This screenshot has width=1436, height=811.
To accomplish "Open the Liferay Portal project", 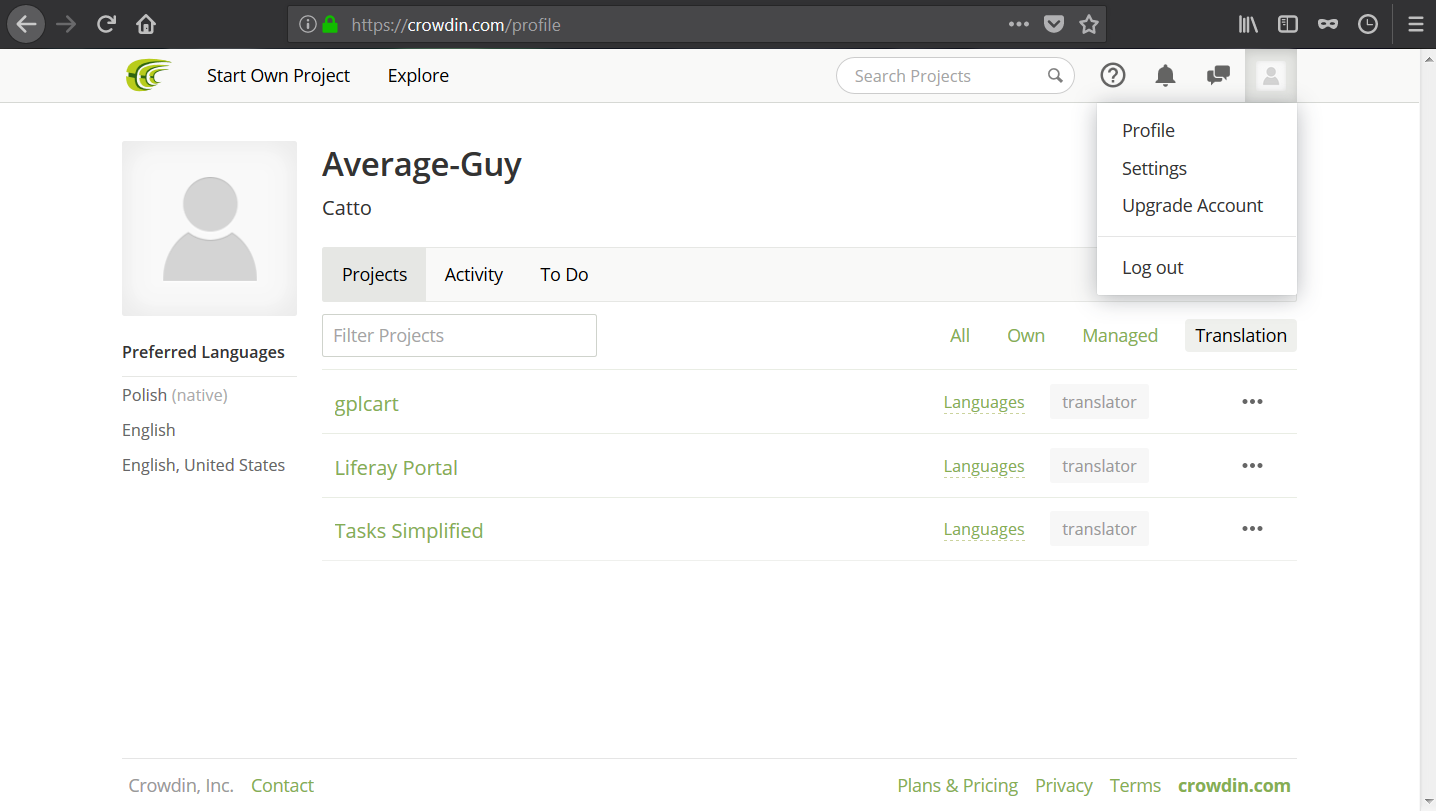I will (x=396, y=468).
